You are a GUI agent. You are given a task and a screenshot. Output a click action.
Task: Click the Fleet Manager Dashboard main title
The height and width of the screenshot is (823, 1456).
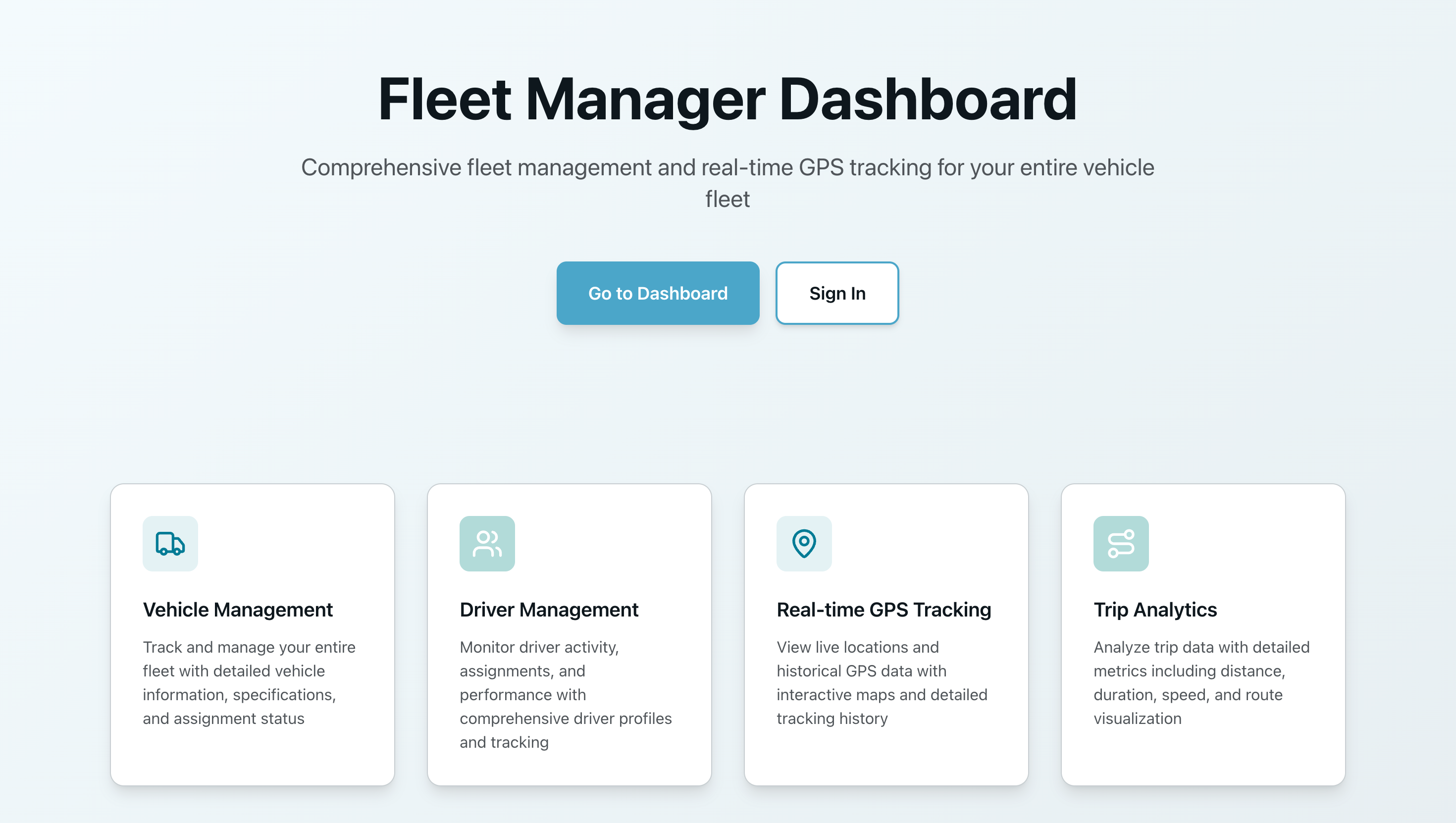tap(728, 99)
